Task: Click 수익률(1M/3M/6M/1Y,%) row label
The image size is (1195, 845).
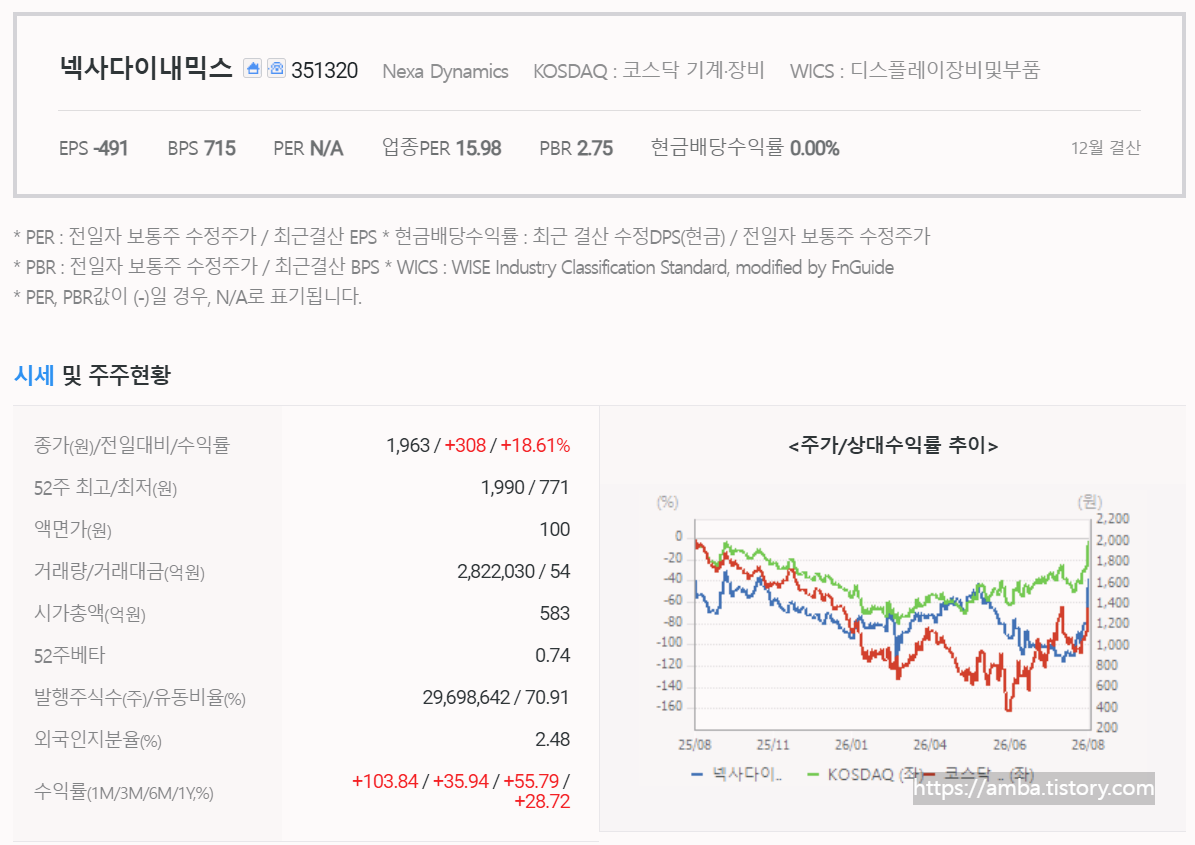Action: pos(123,792)
